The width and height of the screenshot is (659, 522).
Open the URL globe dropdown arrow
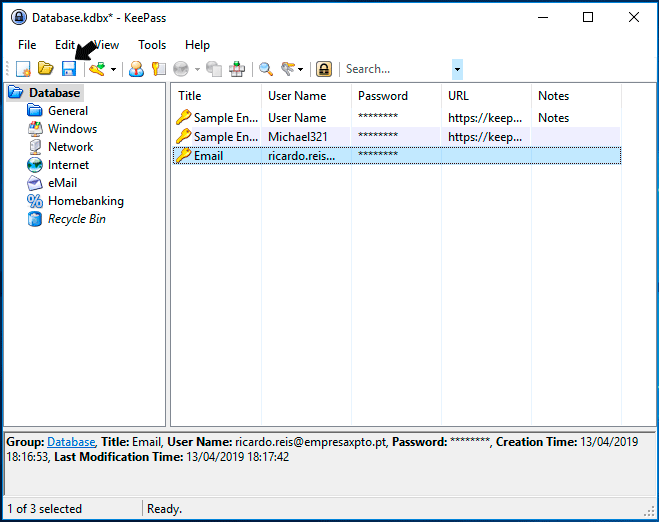[x=198, y=69]
